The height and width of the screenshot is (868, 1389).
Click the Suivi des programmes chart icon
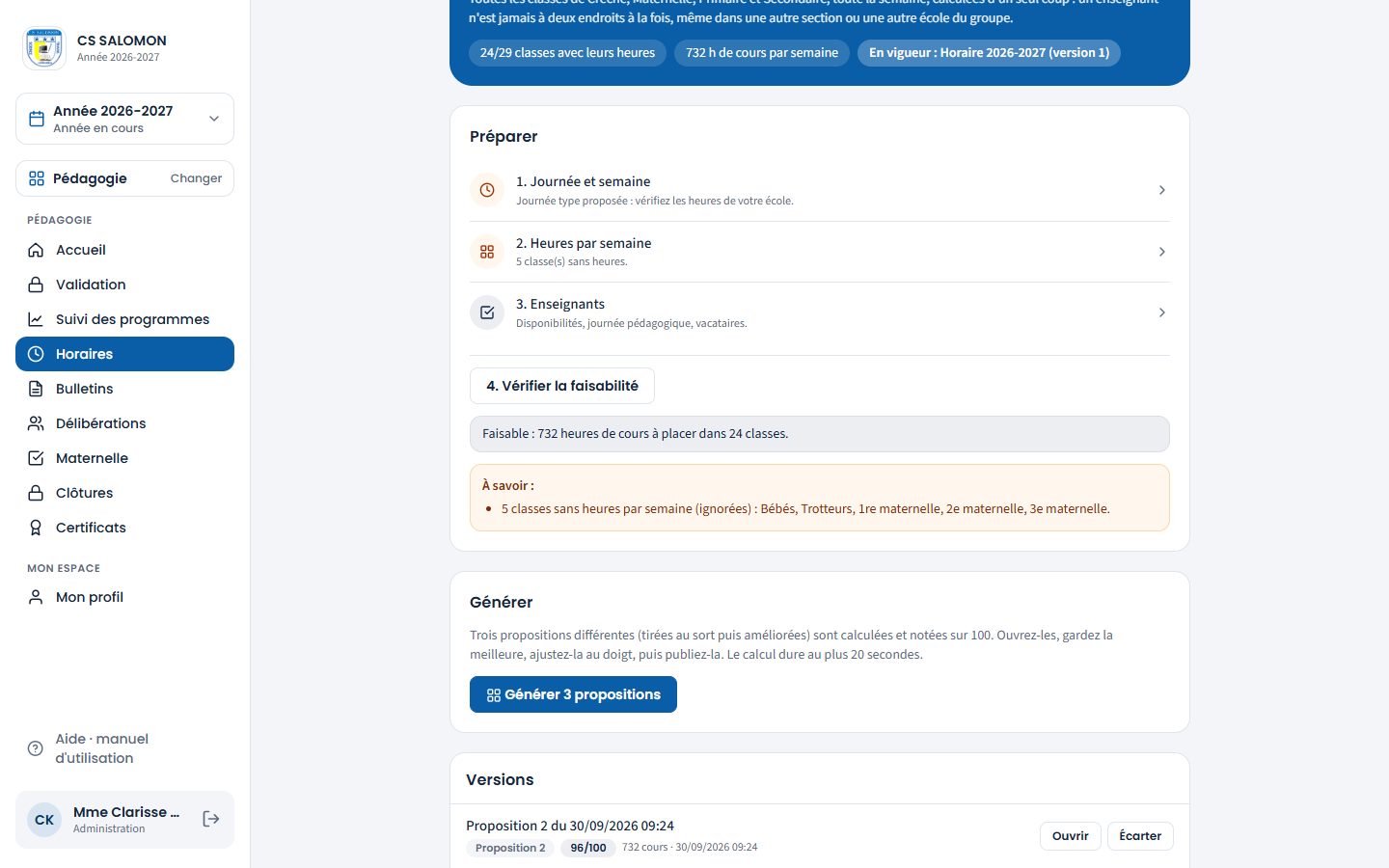coord(36,319)
